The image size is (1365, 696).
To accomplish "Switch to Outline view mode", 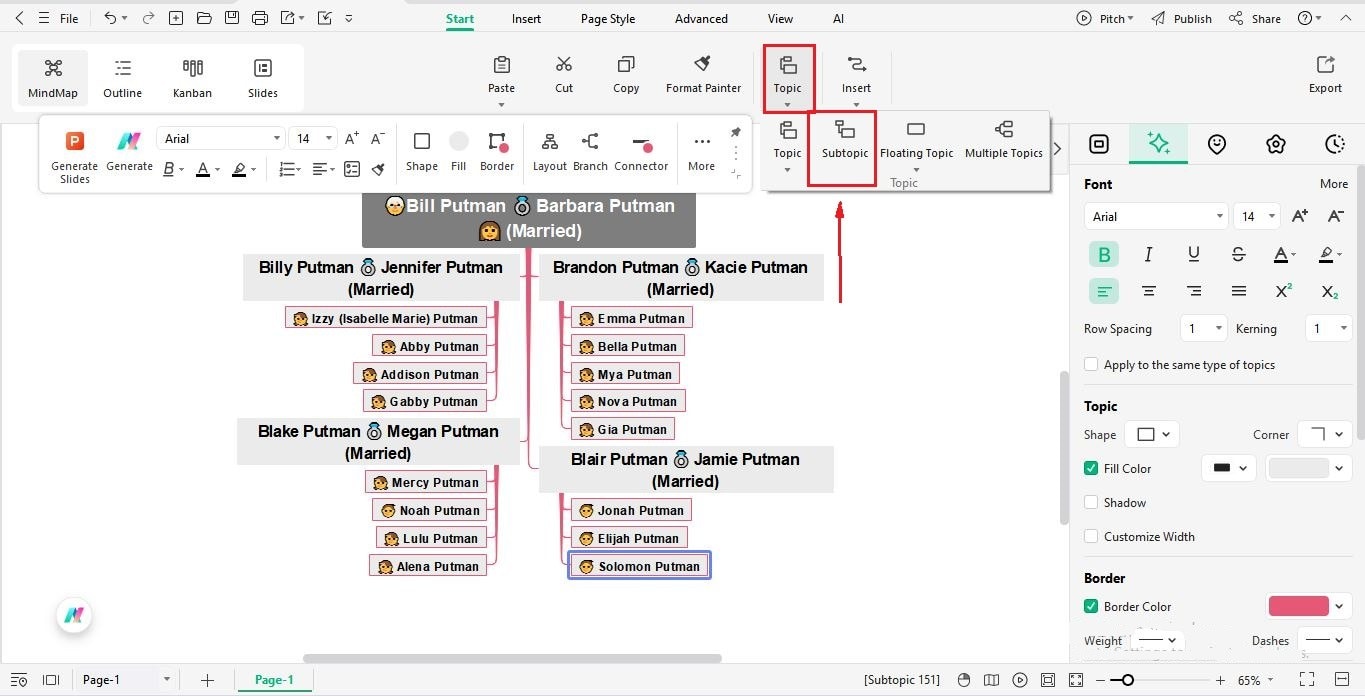I will 122,79.
